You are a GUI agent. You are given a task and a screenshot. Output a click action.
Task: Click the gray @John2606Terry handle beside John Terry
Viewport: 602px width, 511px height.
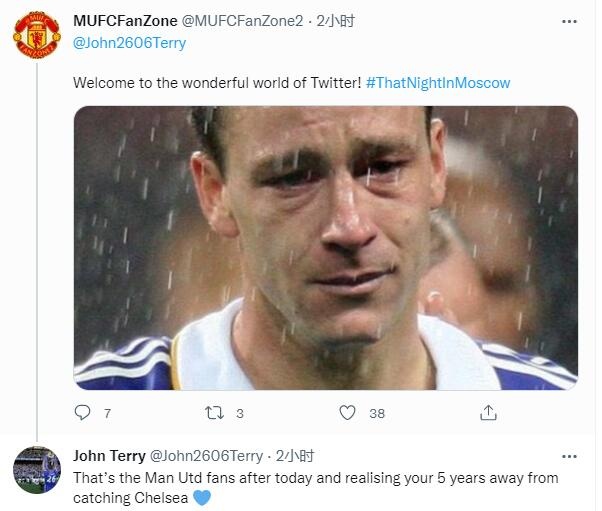pos(207,455)
